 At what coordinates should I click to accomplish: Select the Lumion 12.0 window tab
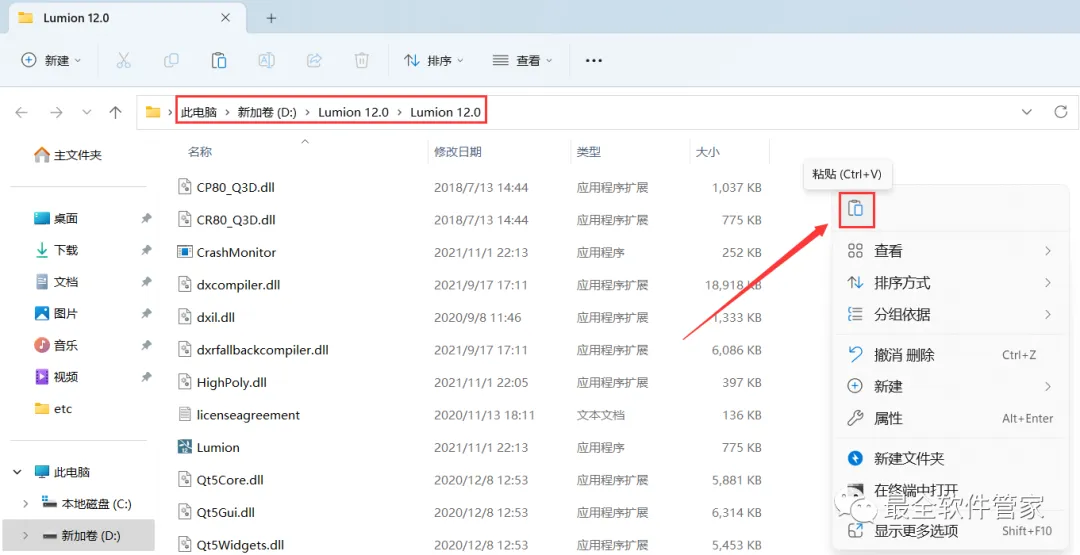coord(127,18)
